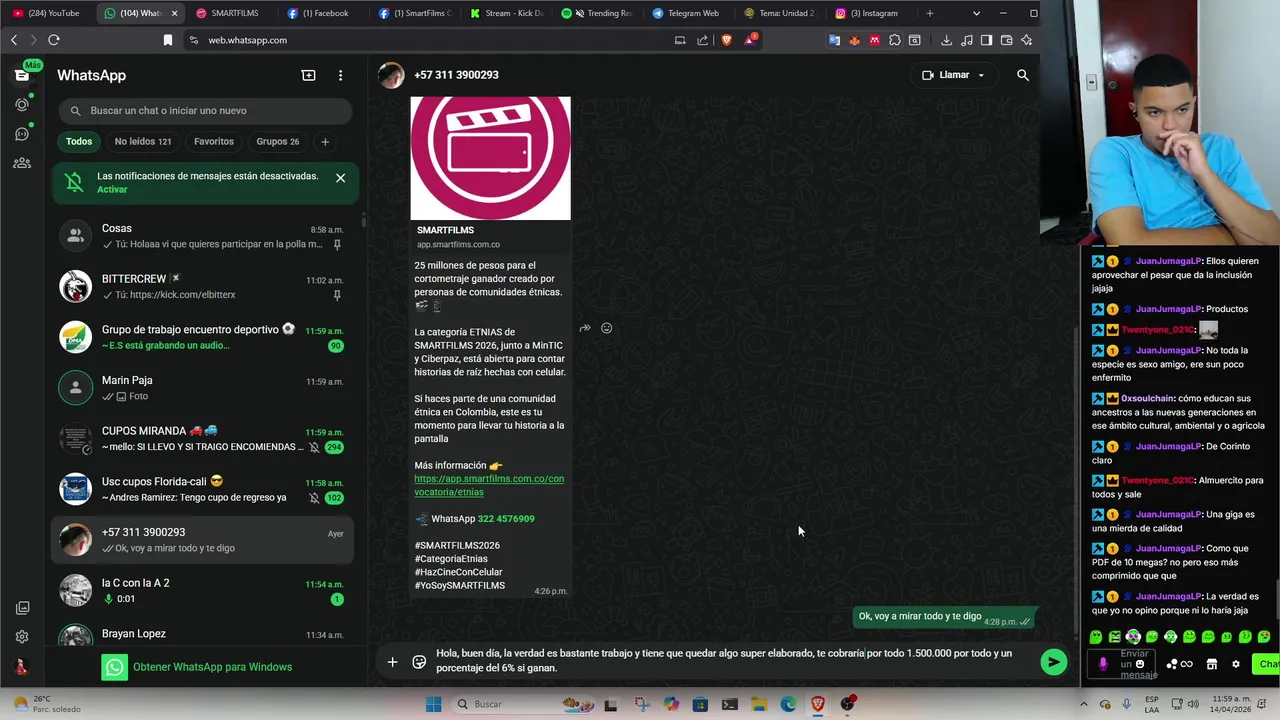Open the Cosas chat

[203, 236]
